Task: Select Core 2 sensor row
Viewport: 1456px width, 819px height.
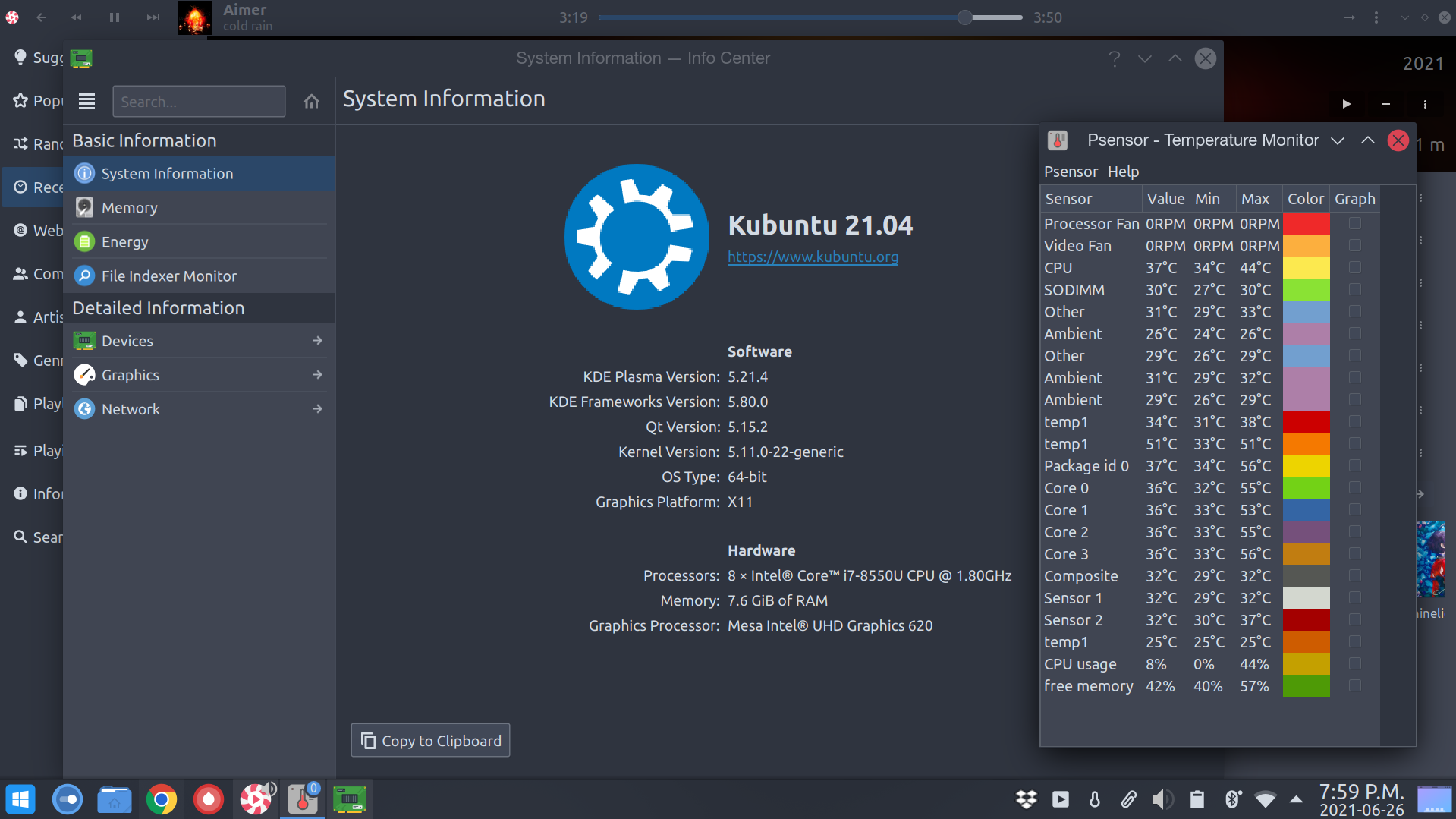Action: 1209,531
